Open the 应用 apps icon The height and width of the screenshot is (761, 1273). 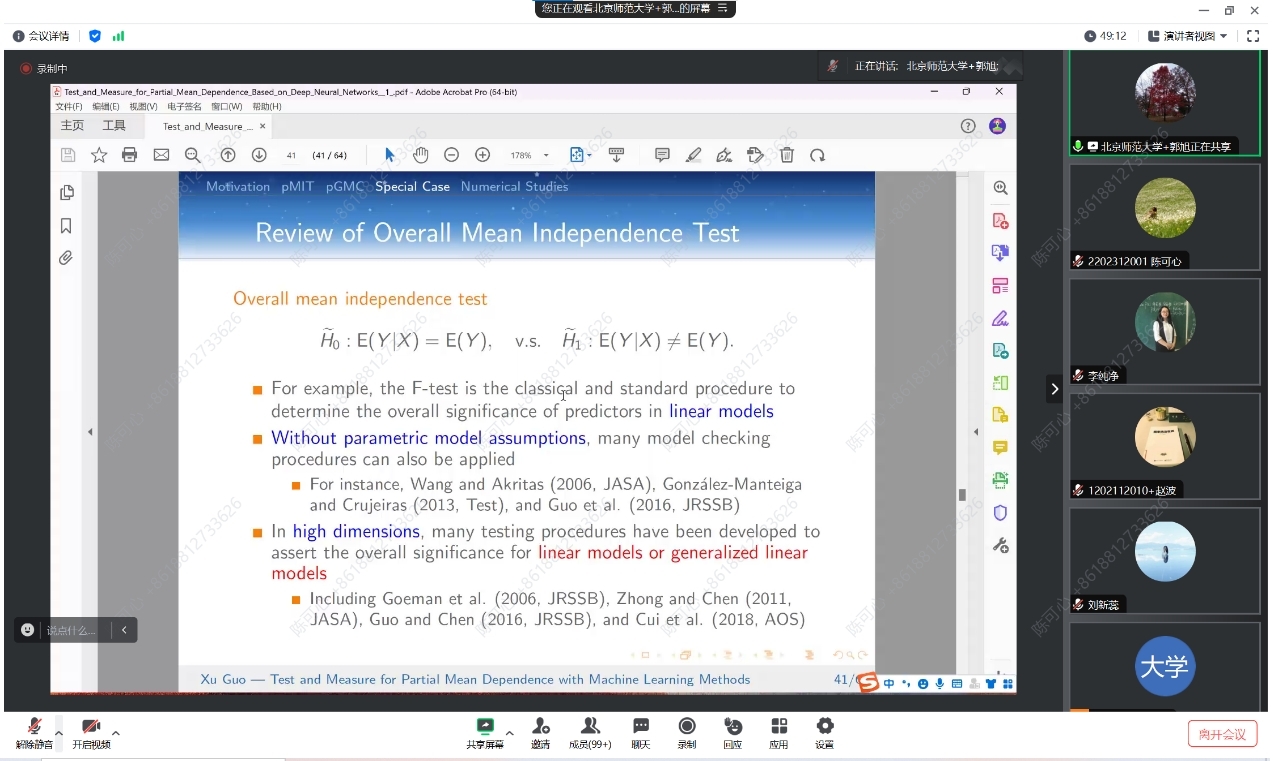779,731
